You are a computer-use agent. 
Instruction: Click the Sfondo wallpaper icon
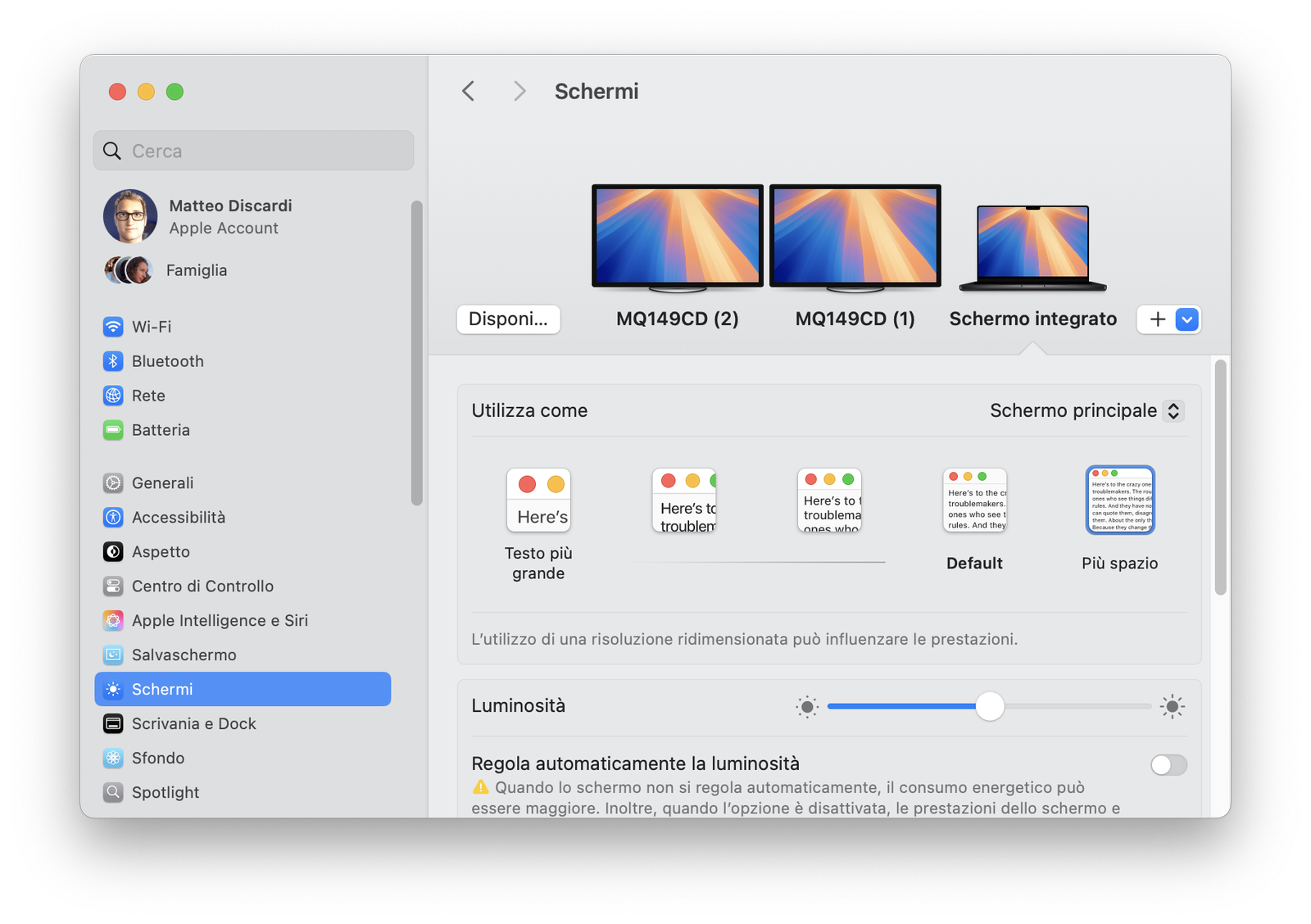pyautogui.click(x=113, y=759)
